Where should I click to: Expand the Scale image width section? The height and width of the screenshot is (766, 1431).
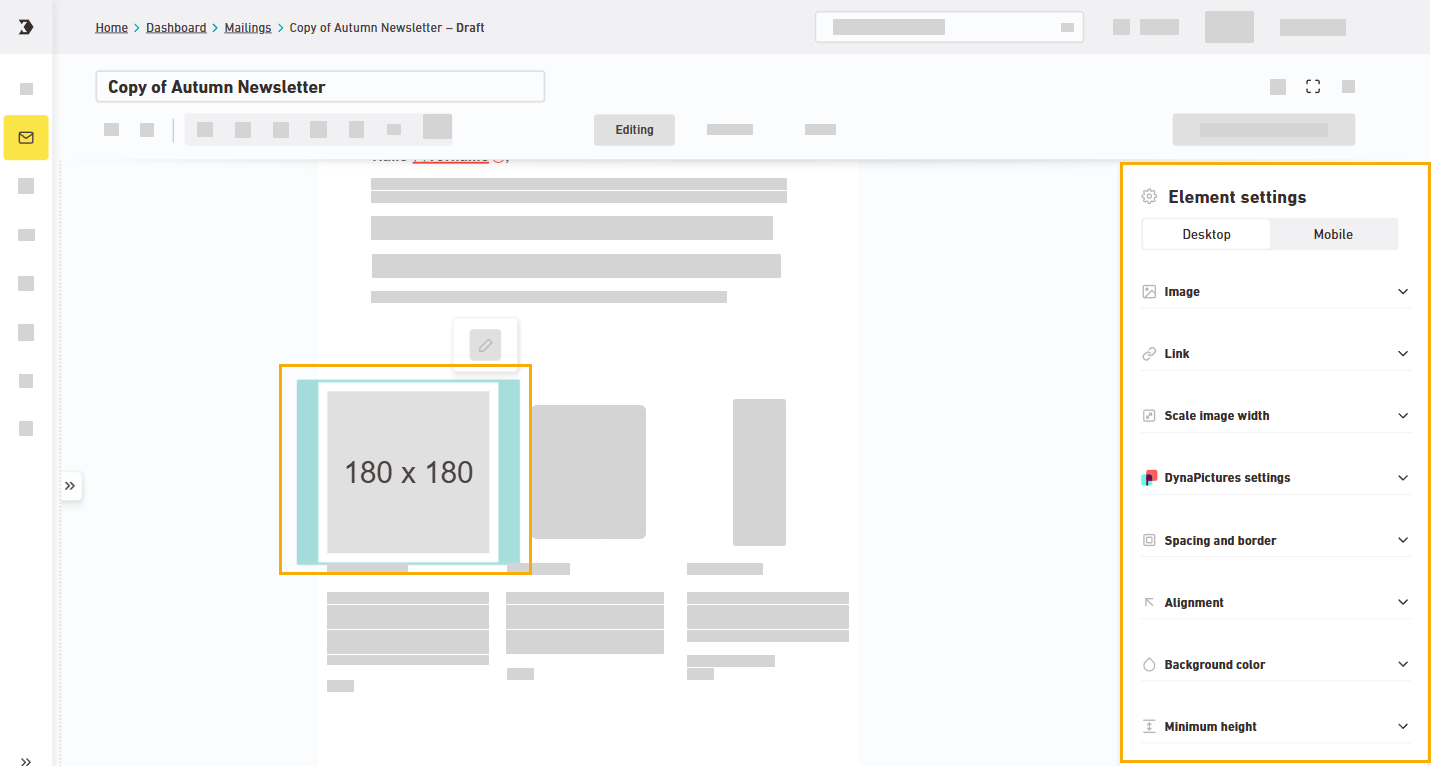tap(1276, 416)
